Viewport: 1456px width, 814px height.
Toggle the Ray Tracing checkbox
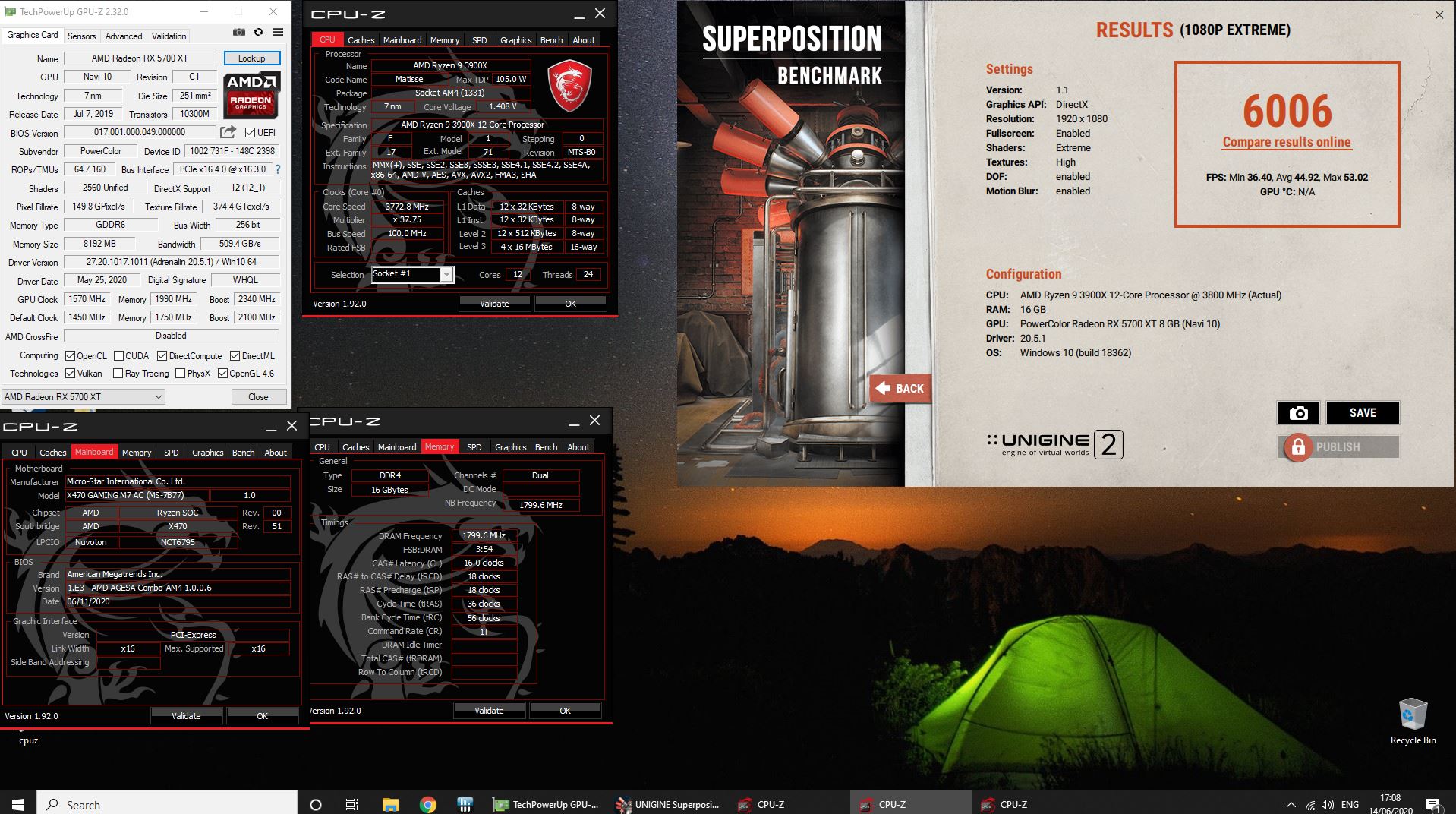click(x=118, y=373)
